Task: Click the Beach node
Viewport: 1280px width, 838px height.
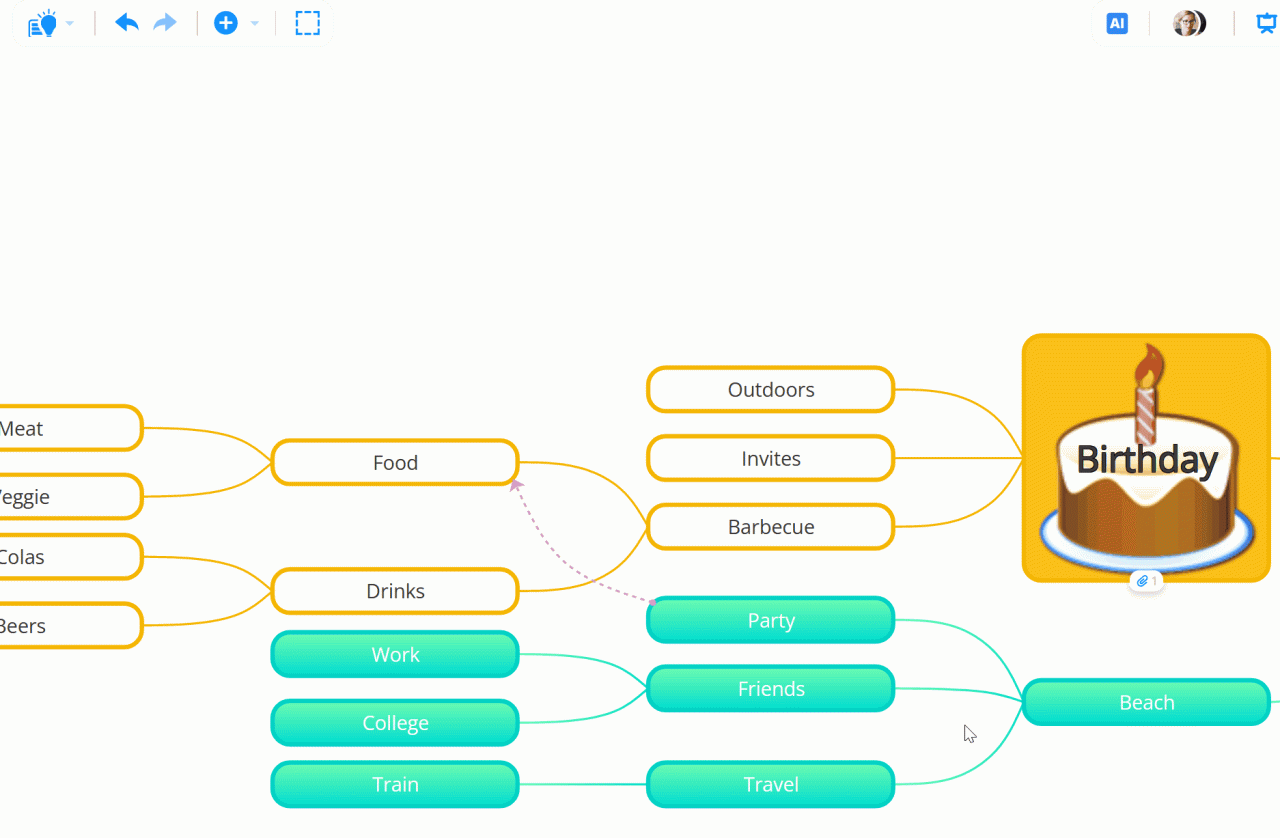Action: [x=1146, y=702]
